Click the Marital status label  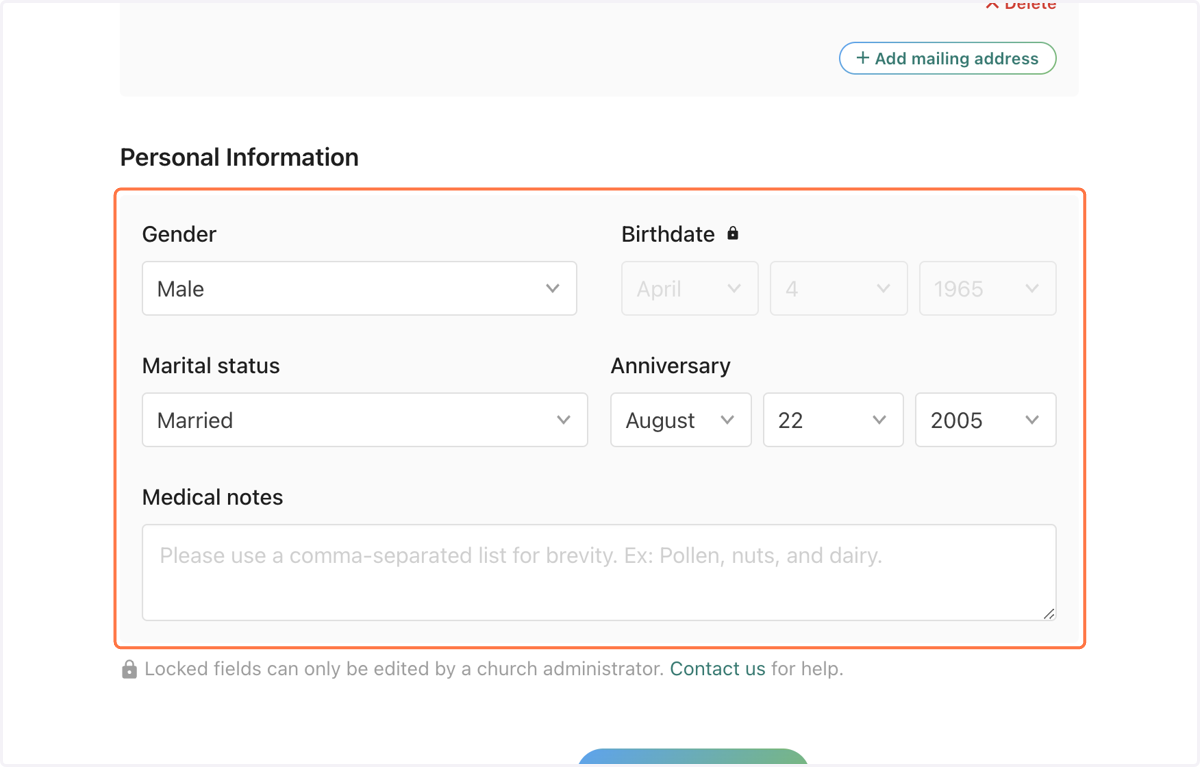(x=211, y=366)
